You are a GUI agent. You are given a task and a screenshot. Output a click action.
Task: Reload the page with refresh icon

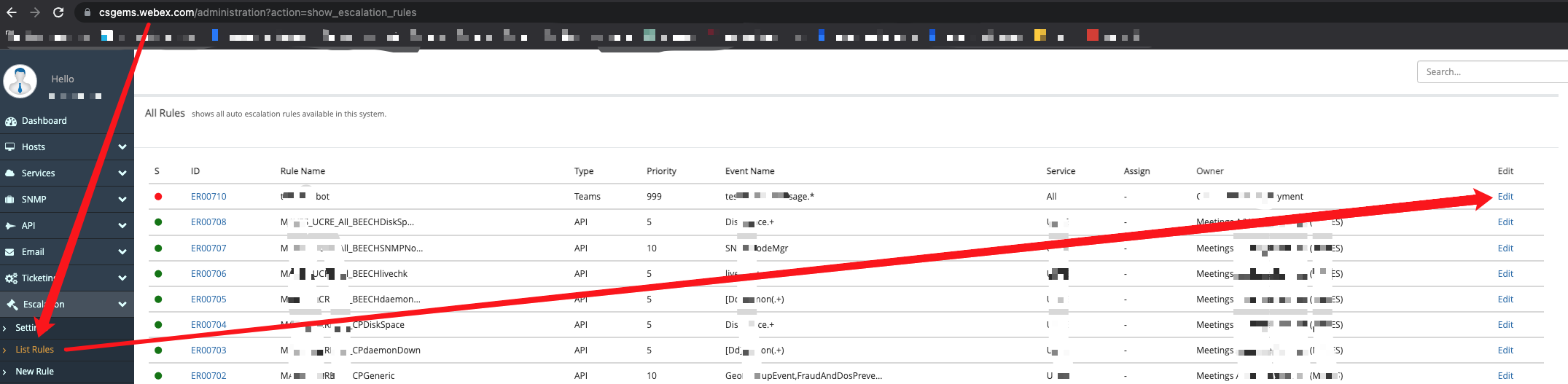[x=58, y=12]
